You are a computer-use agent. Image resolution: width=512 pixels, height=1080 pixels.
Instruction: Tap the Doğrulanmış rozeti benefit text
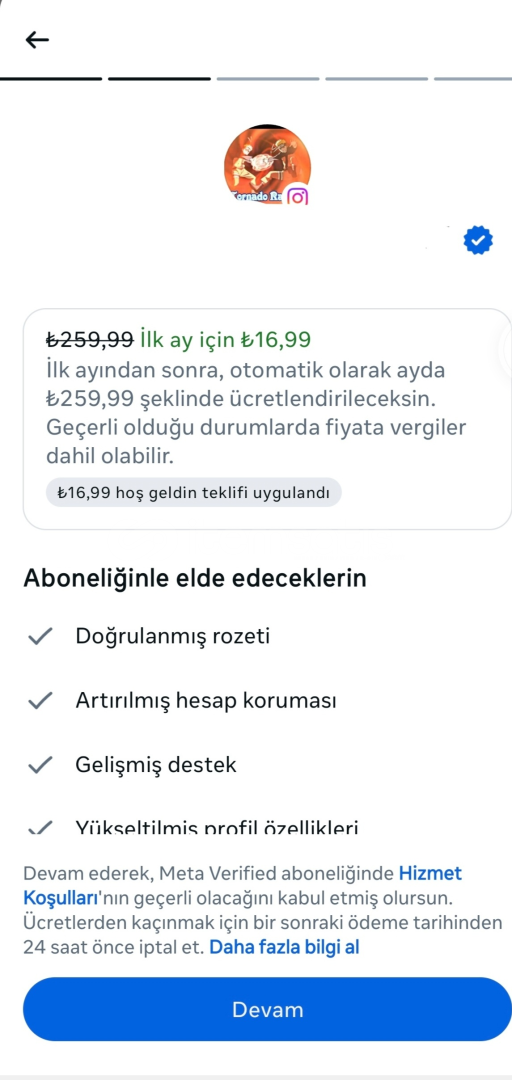tap(172, 636)
